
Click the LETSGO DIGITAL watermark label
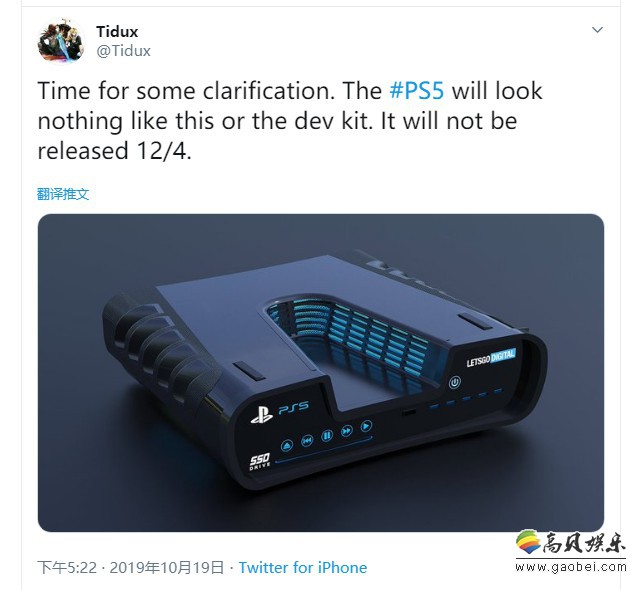click(491, 358)
